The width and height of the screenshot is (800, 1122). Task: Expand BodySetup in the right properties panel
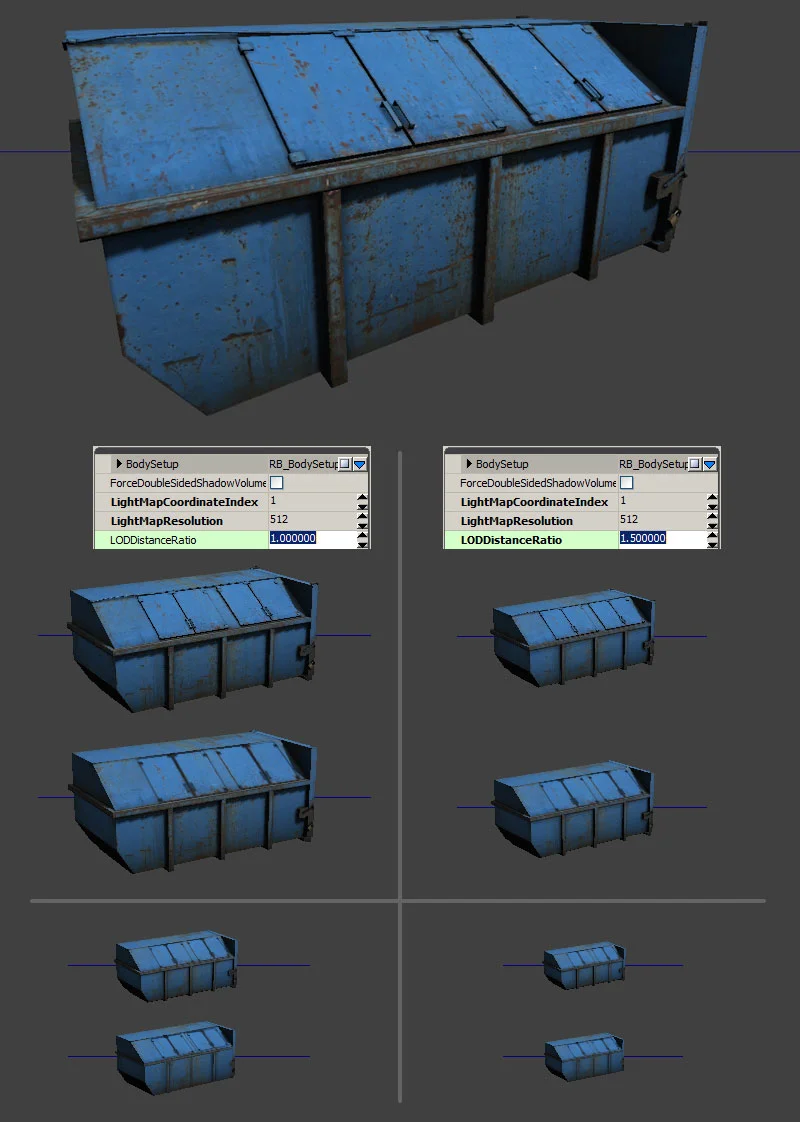point(469,464)
